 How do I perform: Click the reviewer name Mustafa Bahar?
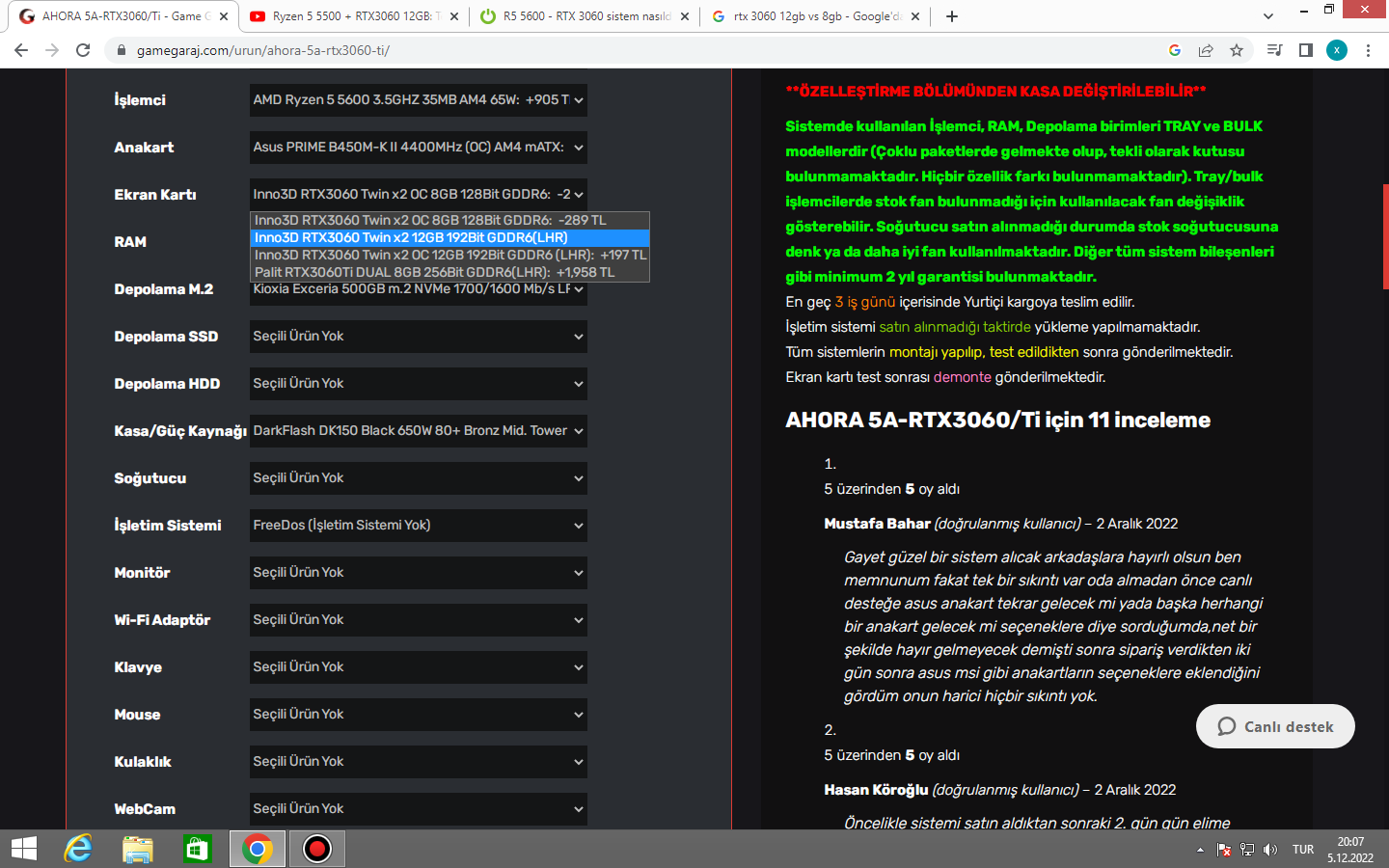click(x=877, y=524)
